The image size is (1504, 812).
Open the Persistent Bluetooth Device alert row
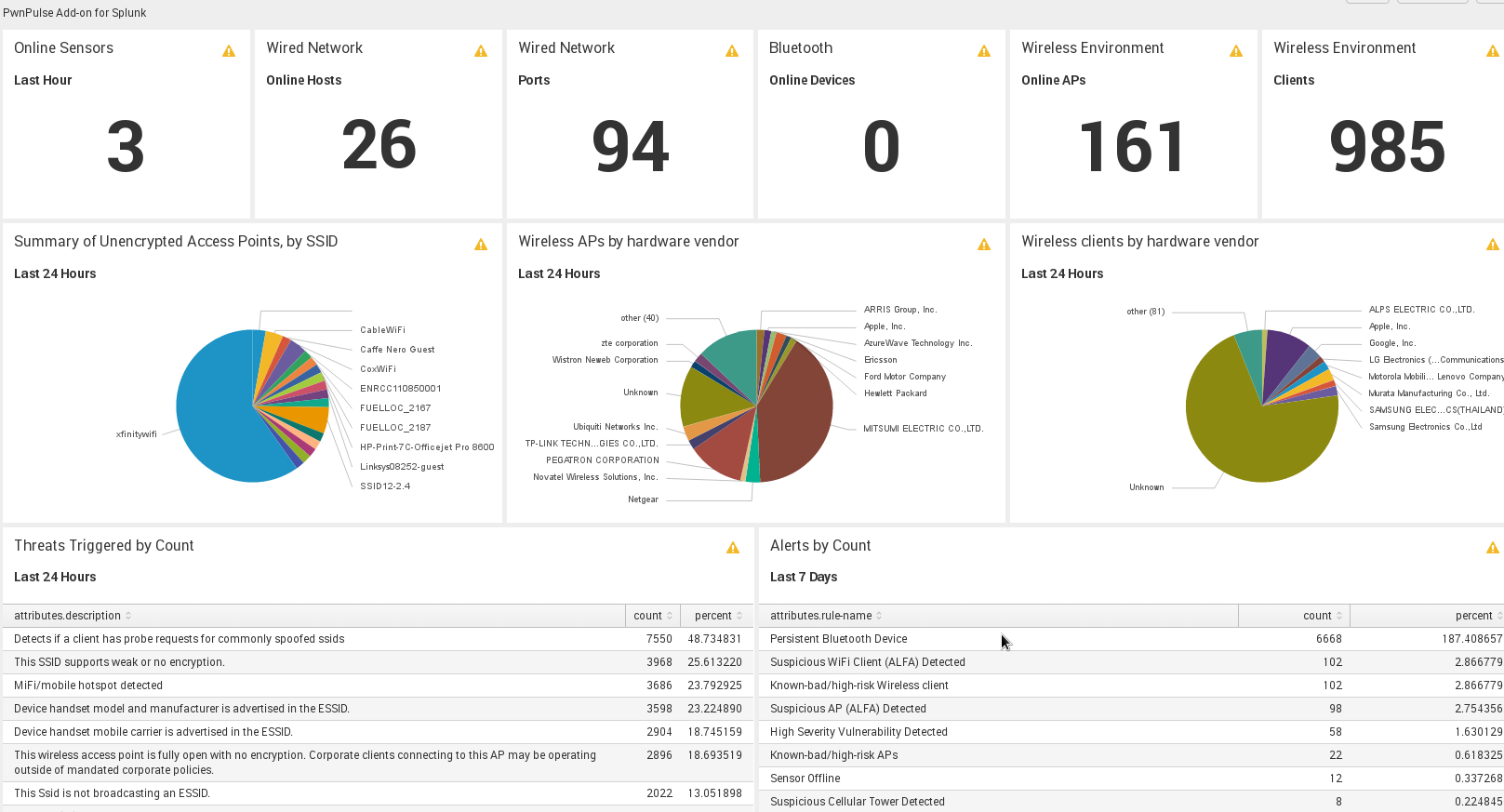(838, 639)
